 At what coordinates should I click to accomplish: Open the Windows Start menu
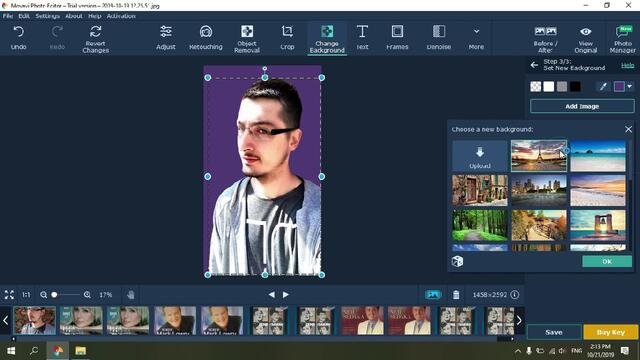pos(11,351)
